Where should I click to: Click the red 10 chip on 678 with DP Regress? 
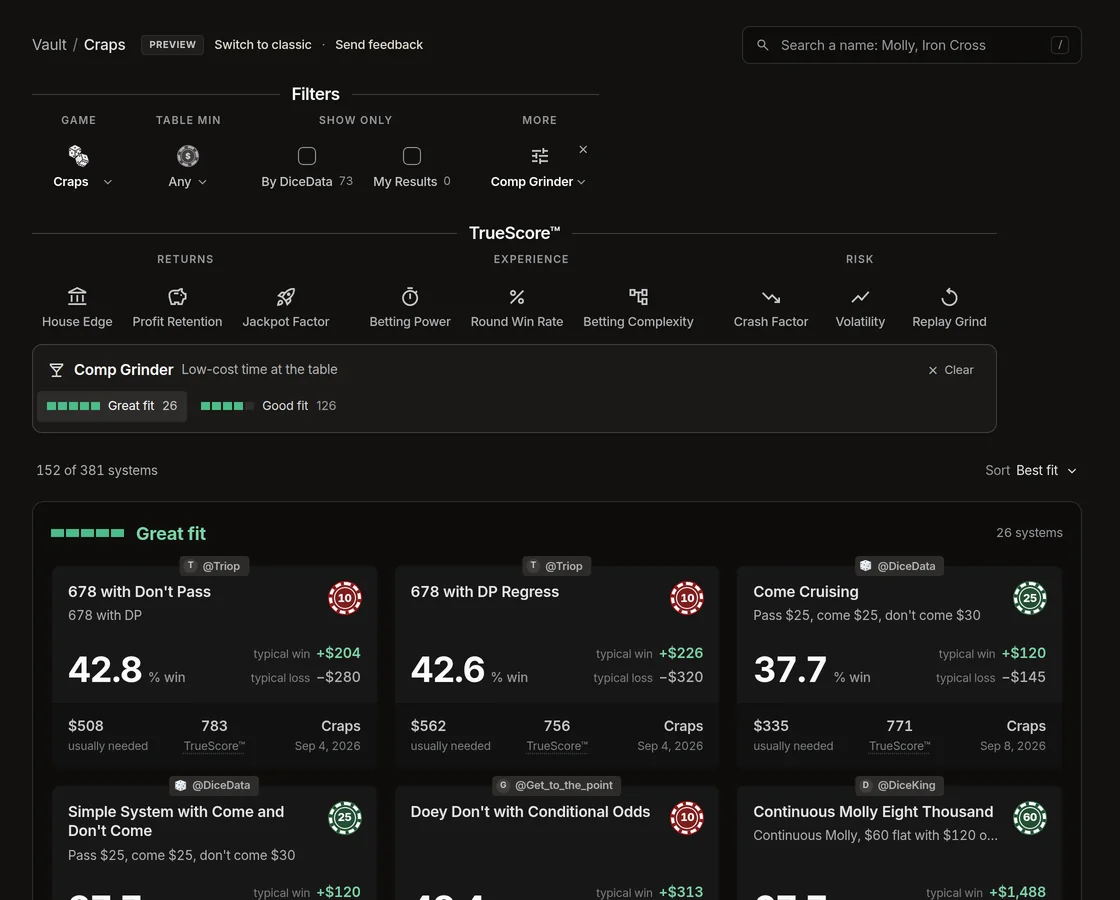point(687,598)
